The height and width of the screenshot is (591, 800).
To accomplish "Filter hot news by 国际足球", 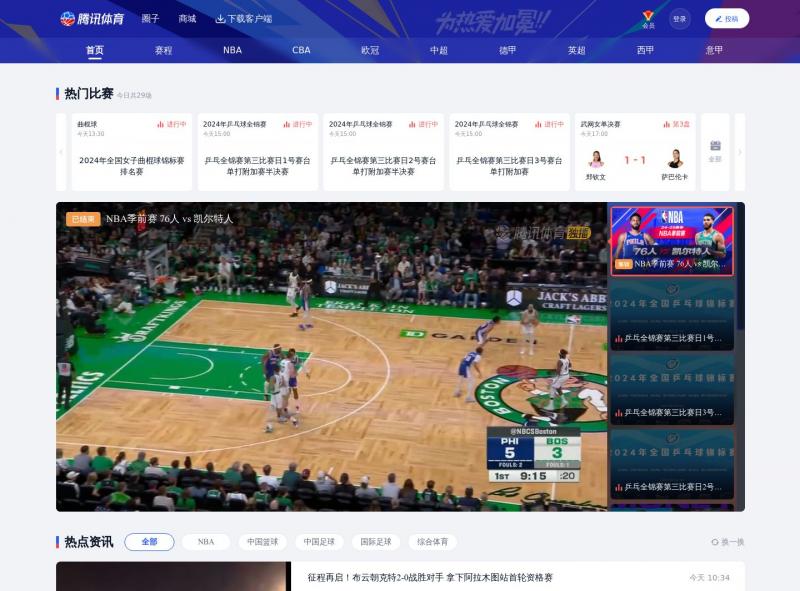I will (x=376, y=541).
